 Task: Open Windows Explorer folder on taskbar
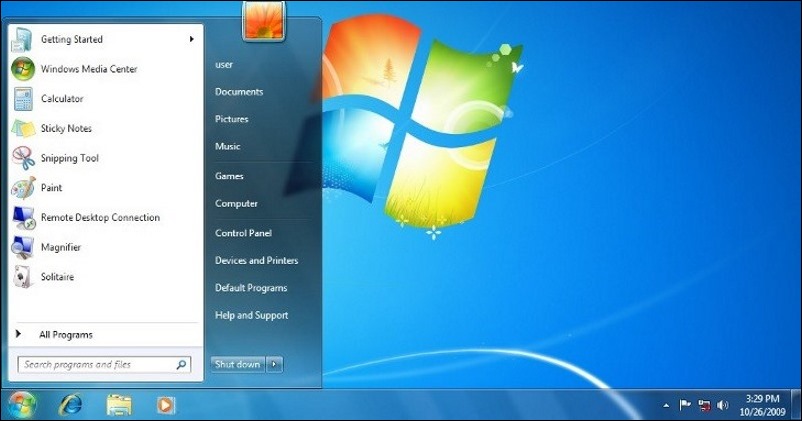[x=119, y=405]
